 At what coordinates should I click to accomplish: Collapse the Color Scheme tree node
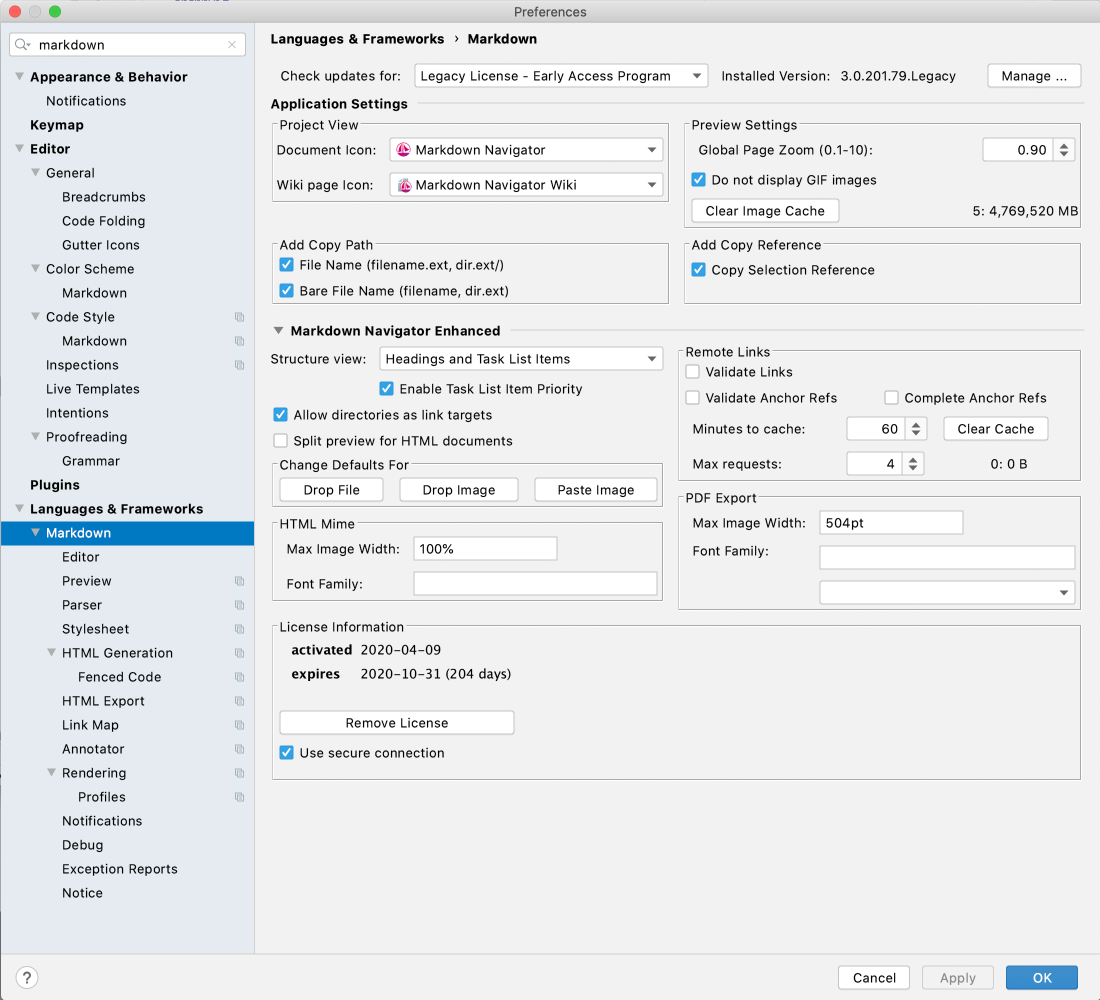(x=35, y=269)
